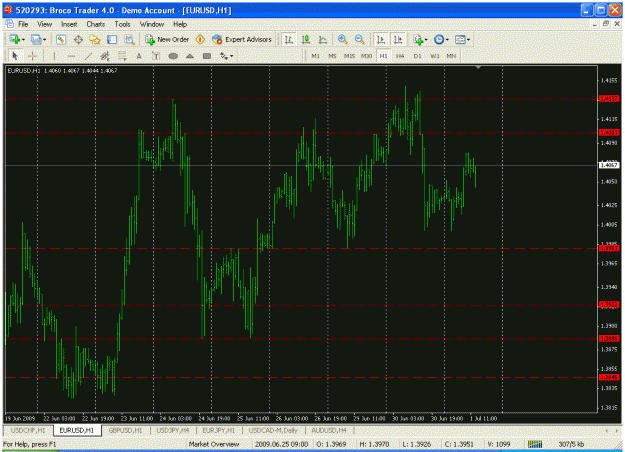Click the MetaEditor yellow diamond icon
Viewport: 625px width, 452px height.
tap(200, 39)
